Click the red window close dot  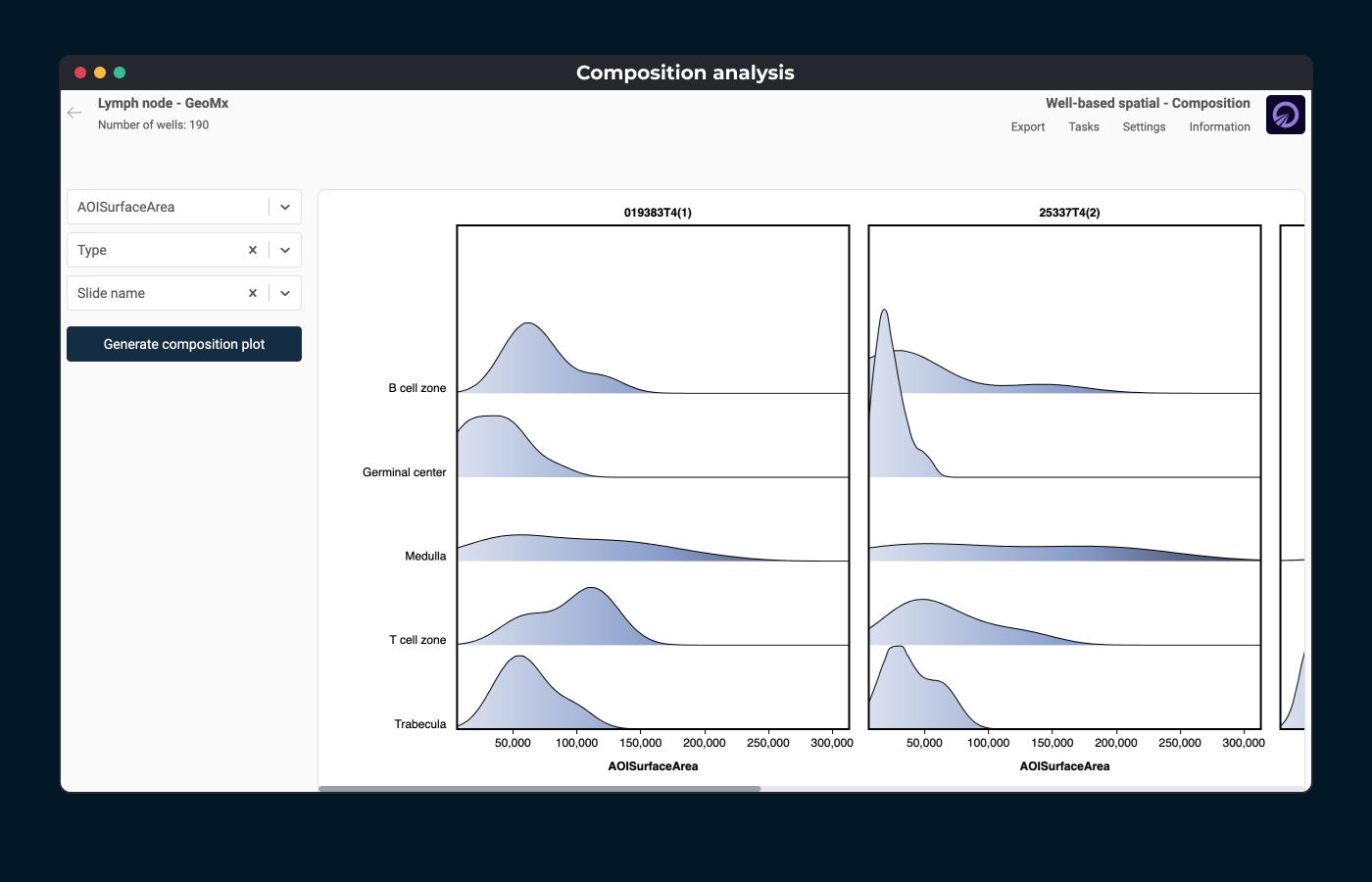[x=80, y=73]
